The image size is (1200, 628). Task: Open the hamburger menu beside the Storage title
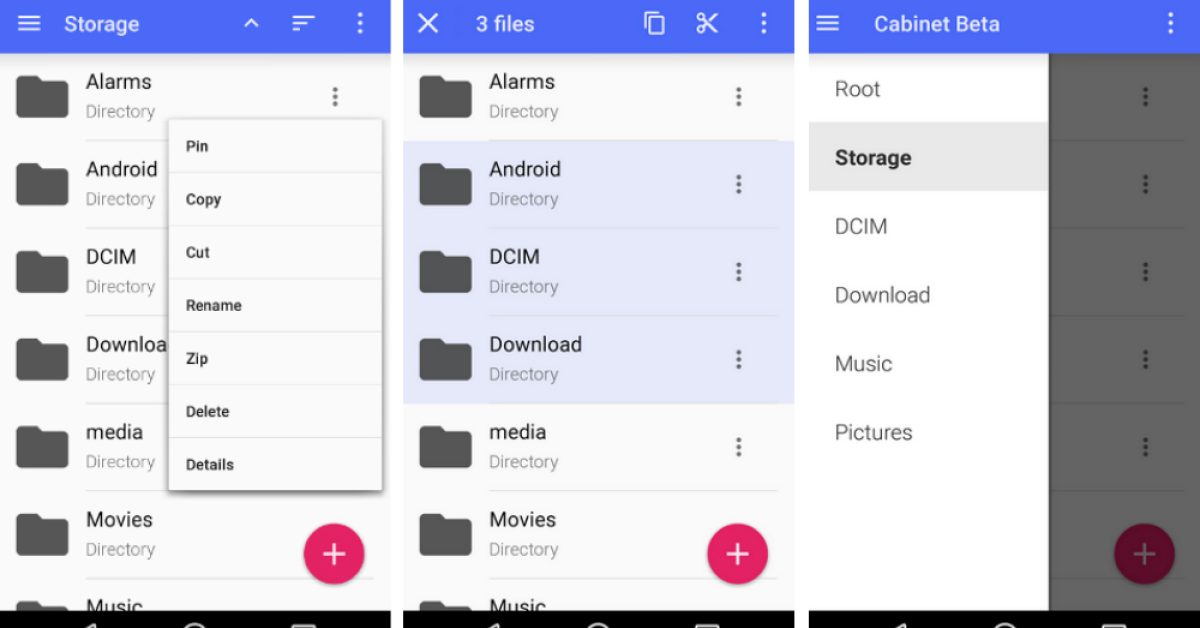point(30,24)
